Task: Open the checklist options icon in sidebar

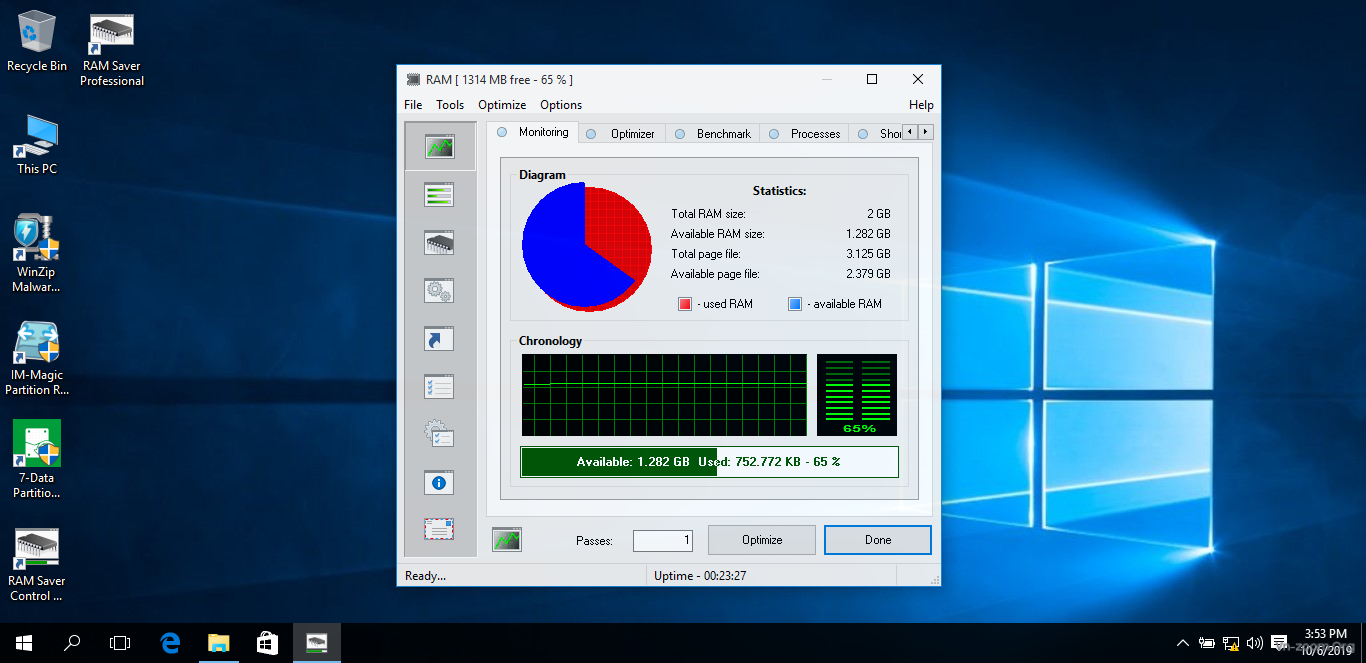Action: click(x=439, y=387)
